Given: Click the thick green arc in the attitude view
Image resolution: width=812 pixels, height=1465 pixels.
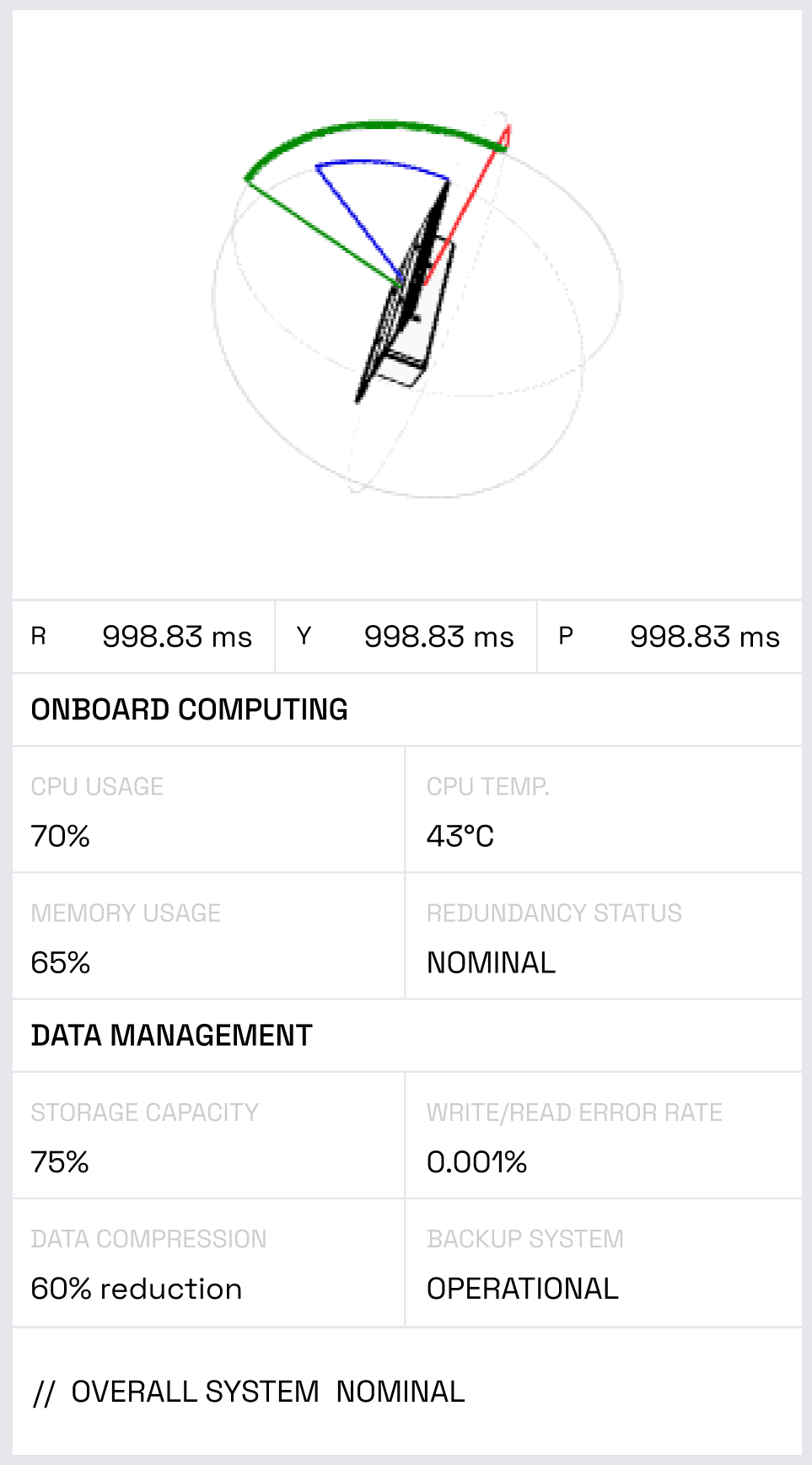Looking at the screenshot, I should tap(379, 127).
